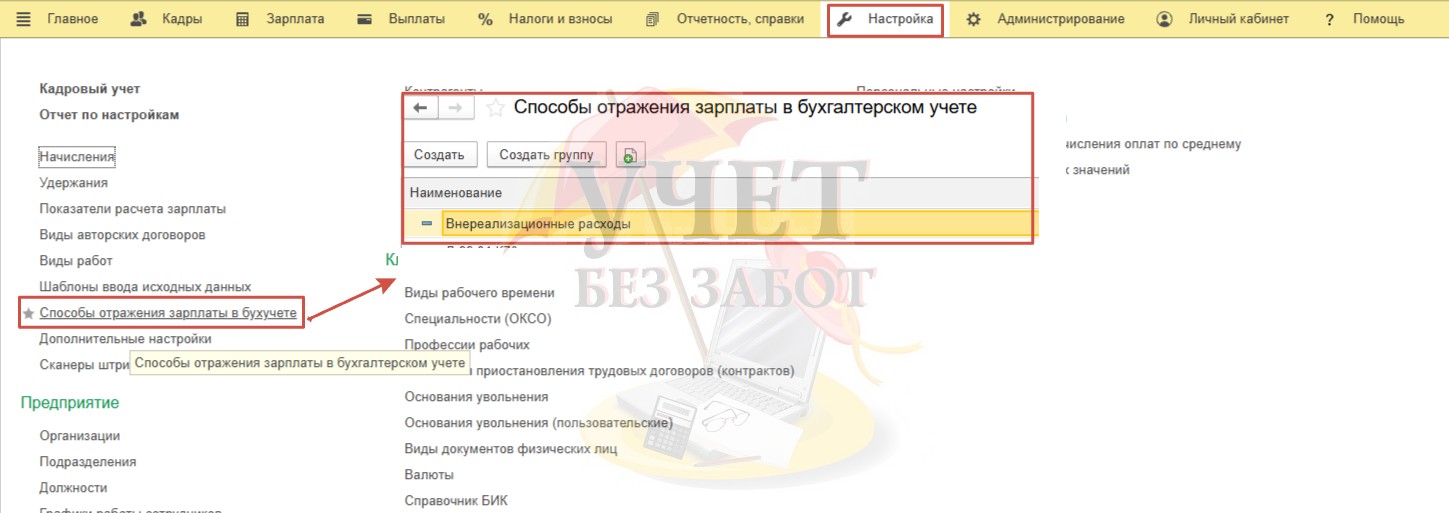Open the Организации link
1449x513 pixels.
tap(80, 435)
